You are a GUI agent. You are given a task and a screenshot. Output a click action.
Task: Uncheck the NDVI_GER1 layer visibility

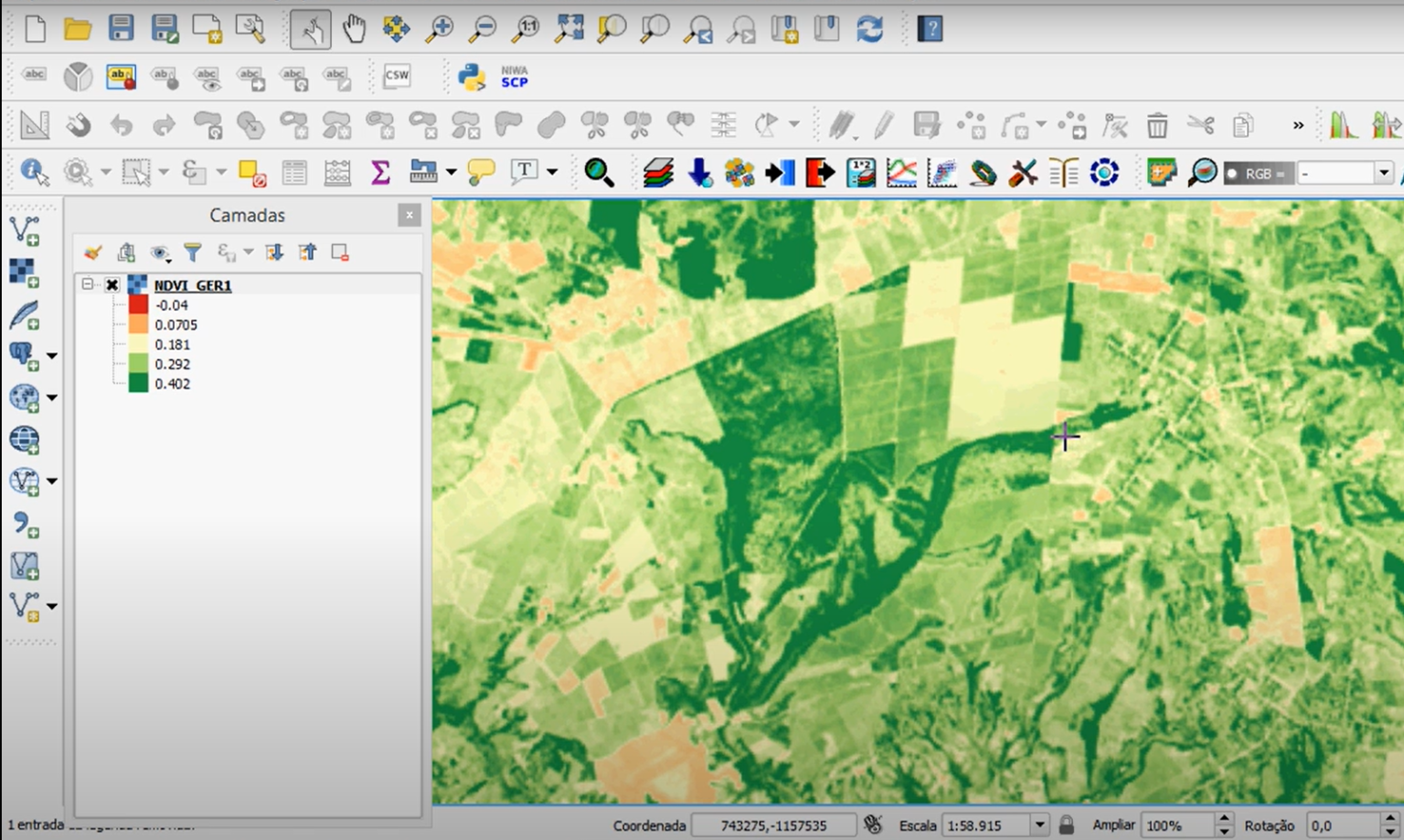click(x=112, y=284)
